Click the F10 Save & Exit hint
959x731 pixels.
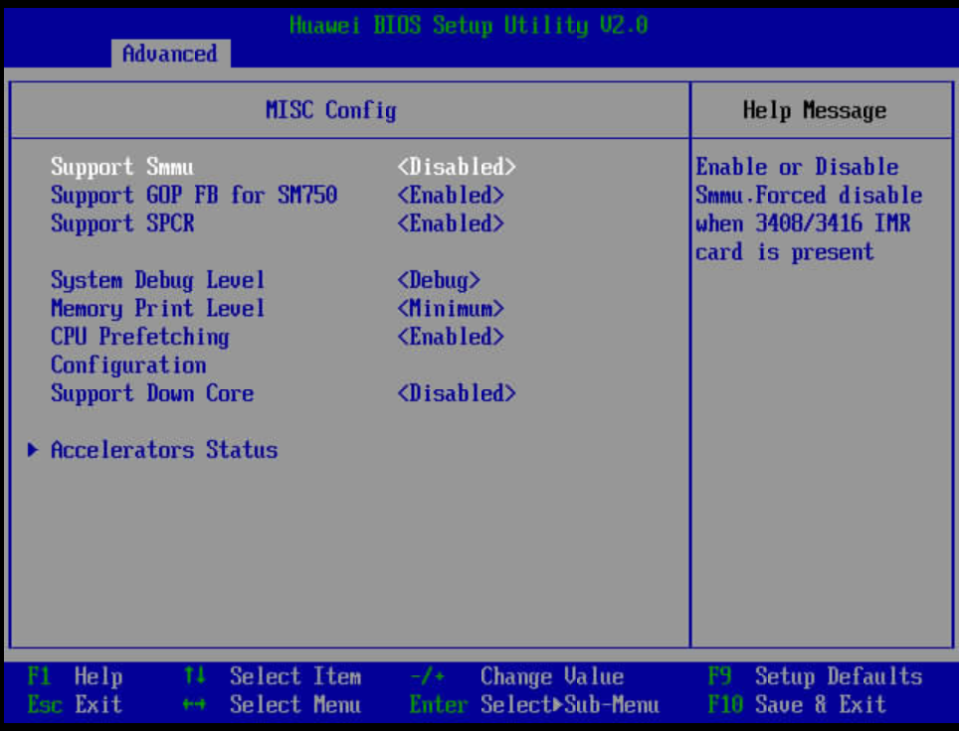(797, 705)
